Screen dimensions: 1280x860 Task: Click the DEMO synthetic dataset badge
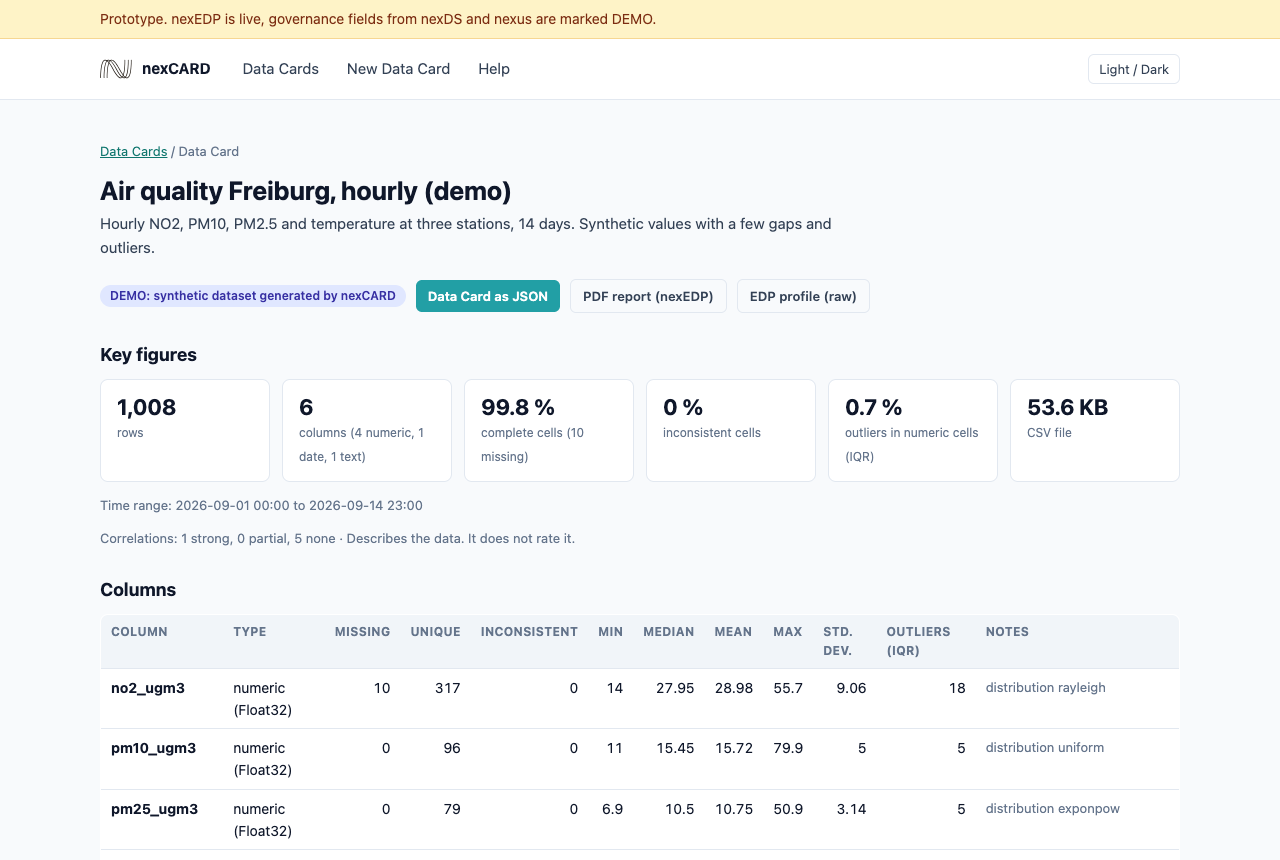(253, 296)
